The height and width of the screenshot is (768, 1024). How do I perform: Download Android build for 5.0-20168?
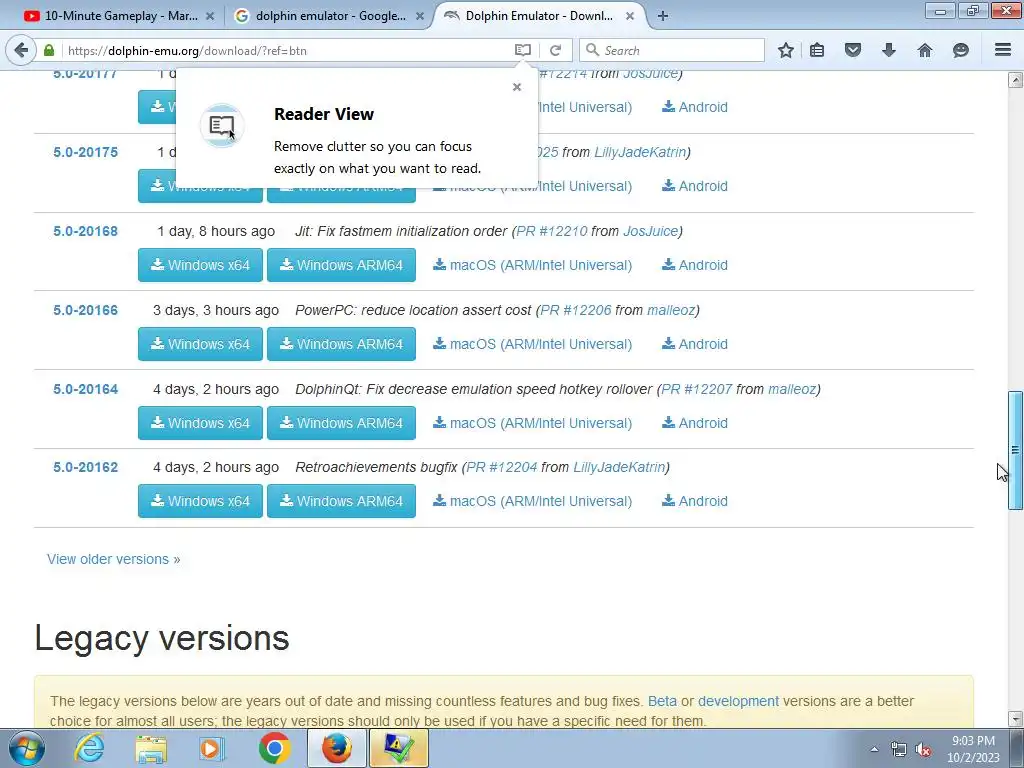695,265
